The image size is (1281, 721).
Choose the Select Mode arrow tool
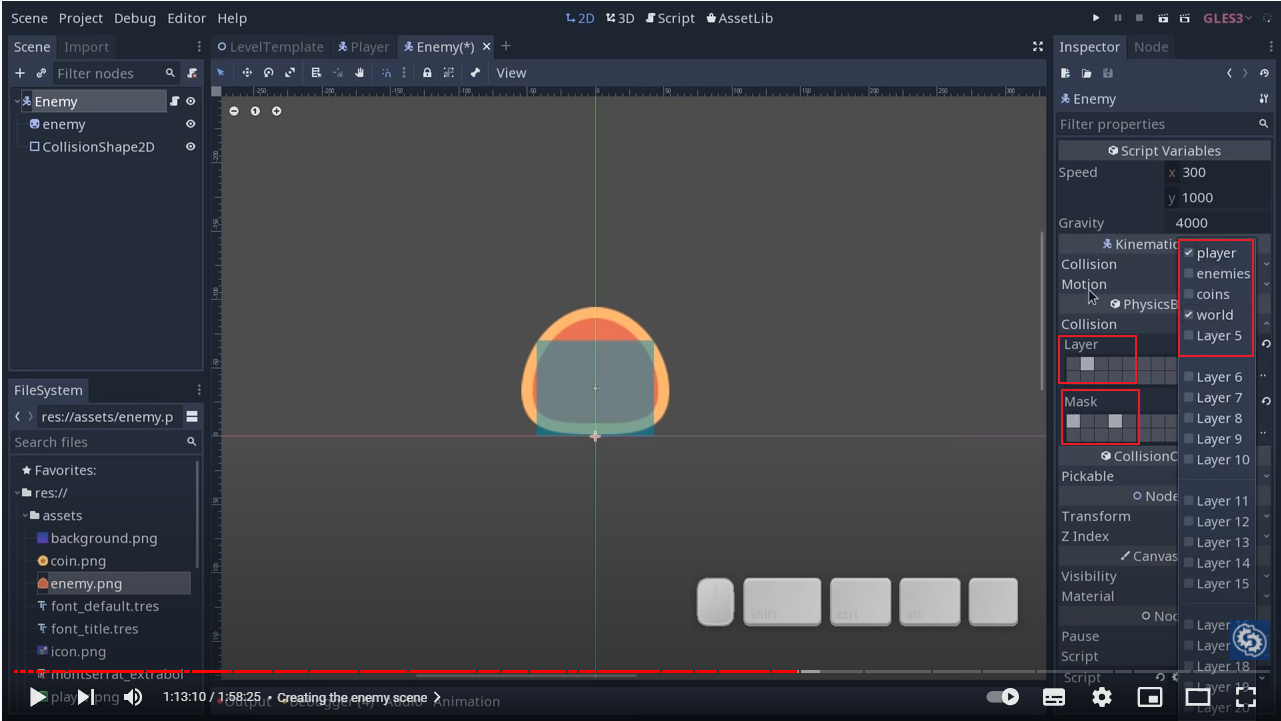coord(222,73)
